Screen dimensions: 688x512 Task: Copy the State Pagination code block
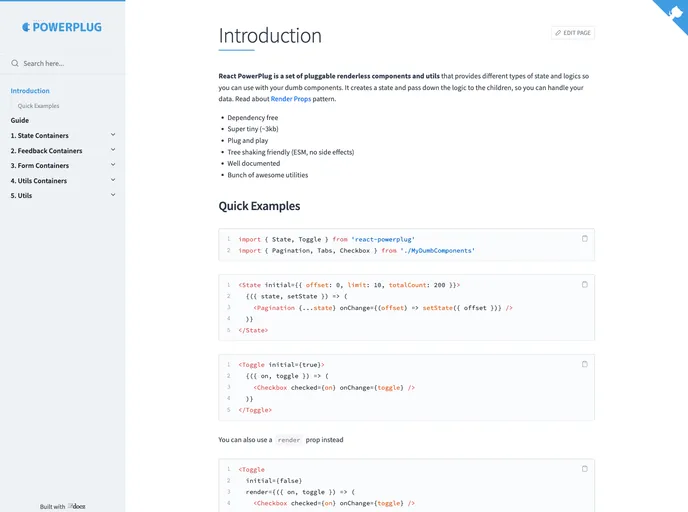pyautogui.click(x=584, y=284)
